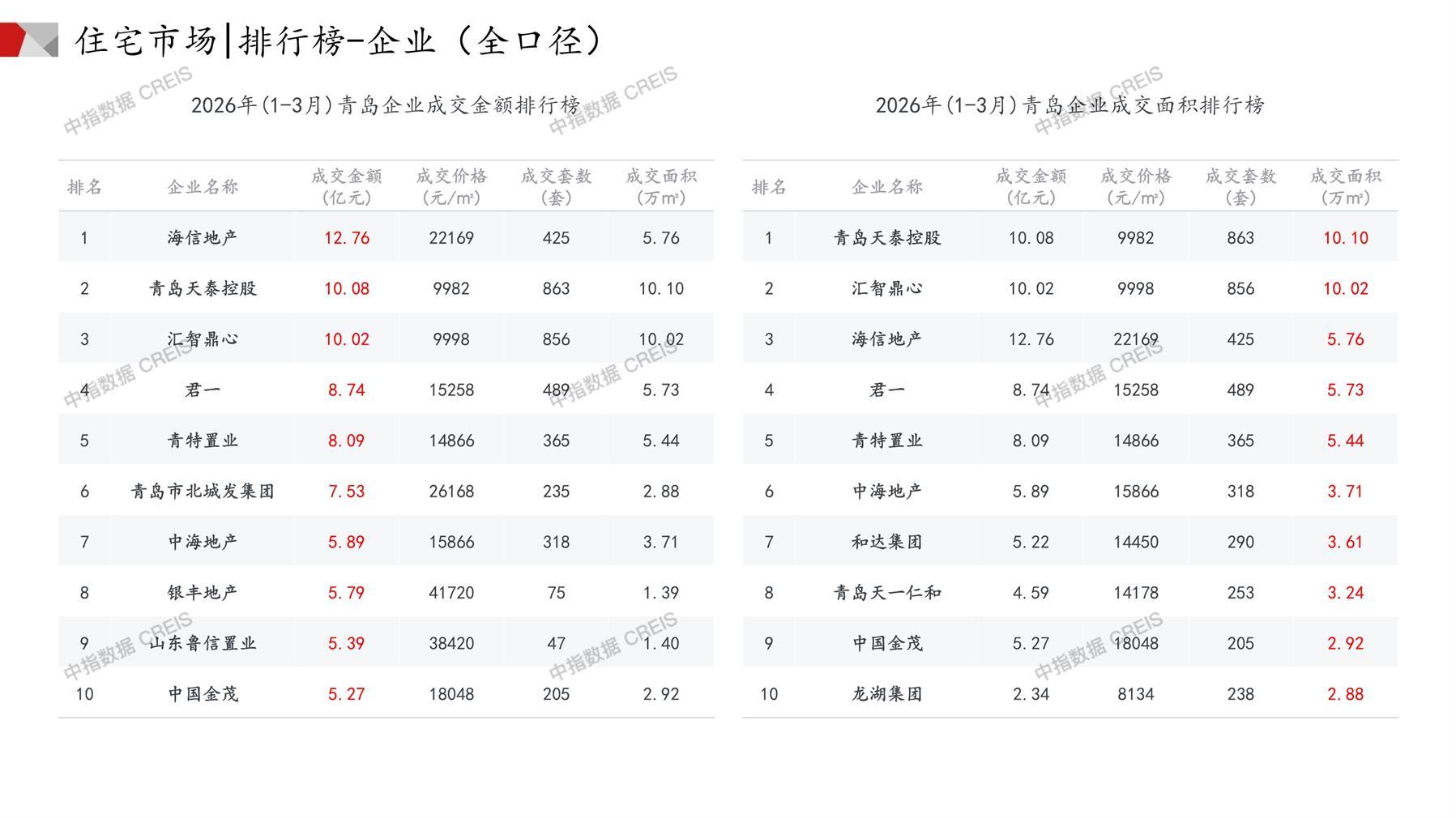Click 青岛天一仁和 company name cell
This screenshot has width=1456, height=818.
coord(887,593)
